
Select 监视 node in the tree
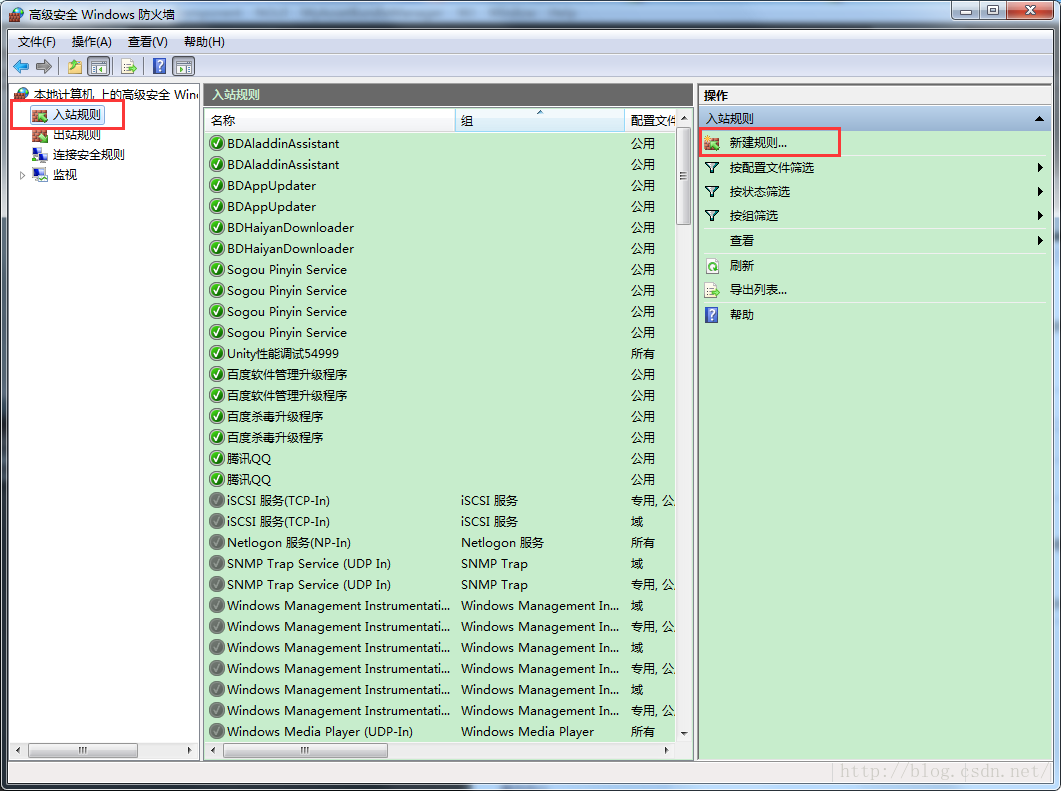click(x=65, y=175)
